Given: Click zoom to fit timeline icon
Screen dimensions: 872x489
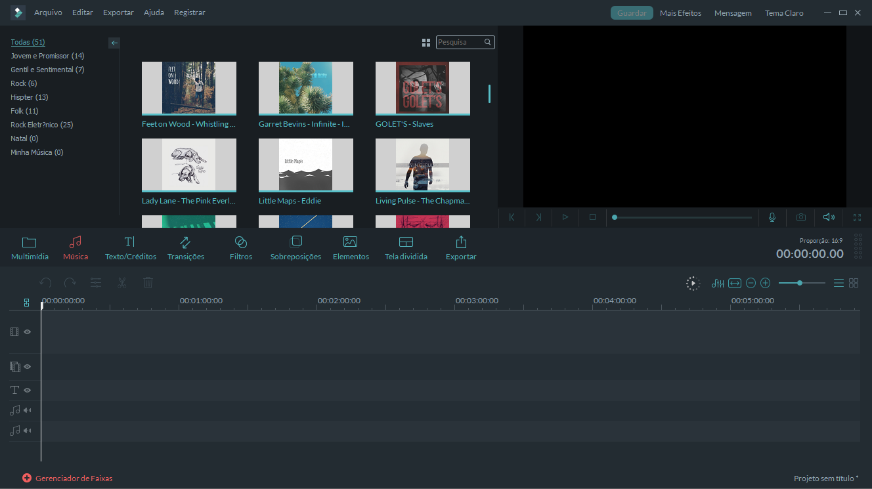Looking at the screenshot, I should [x=735, y=283].
